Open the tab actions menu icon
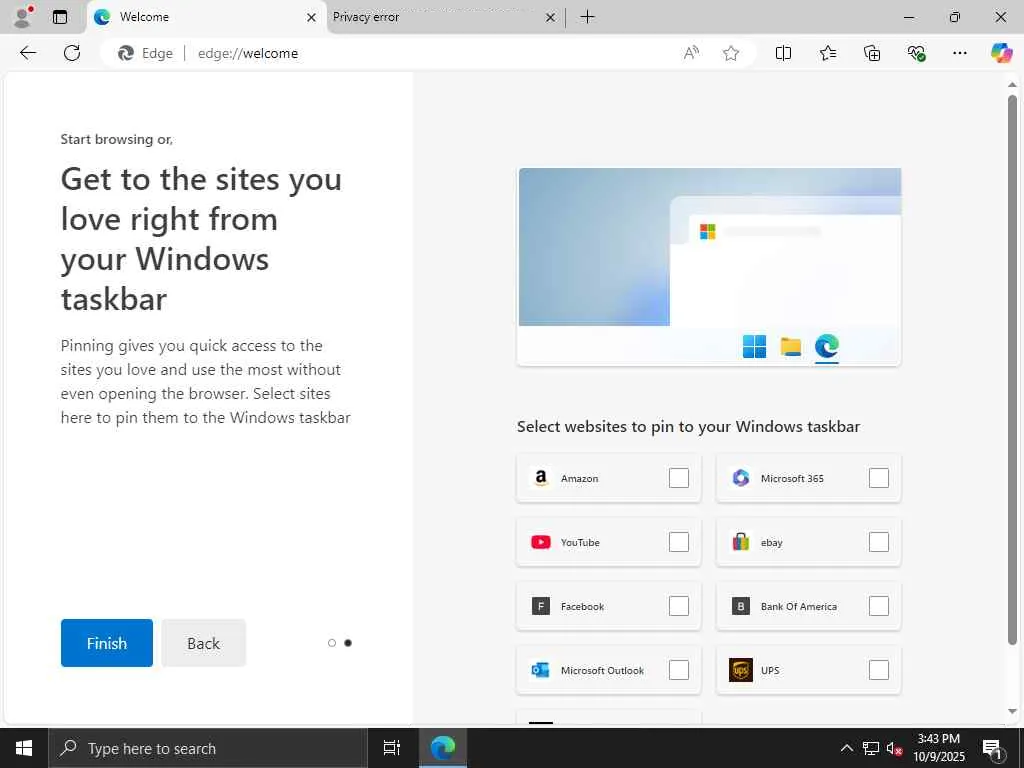 point(60,17)
